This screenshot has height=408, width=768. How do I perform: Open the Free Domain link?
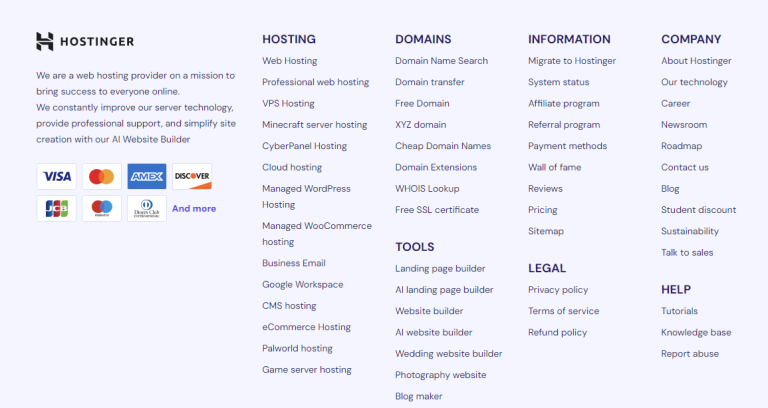[x=422, y=103]
